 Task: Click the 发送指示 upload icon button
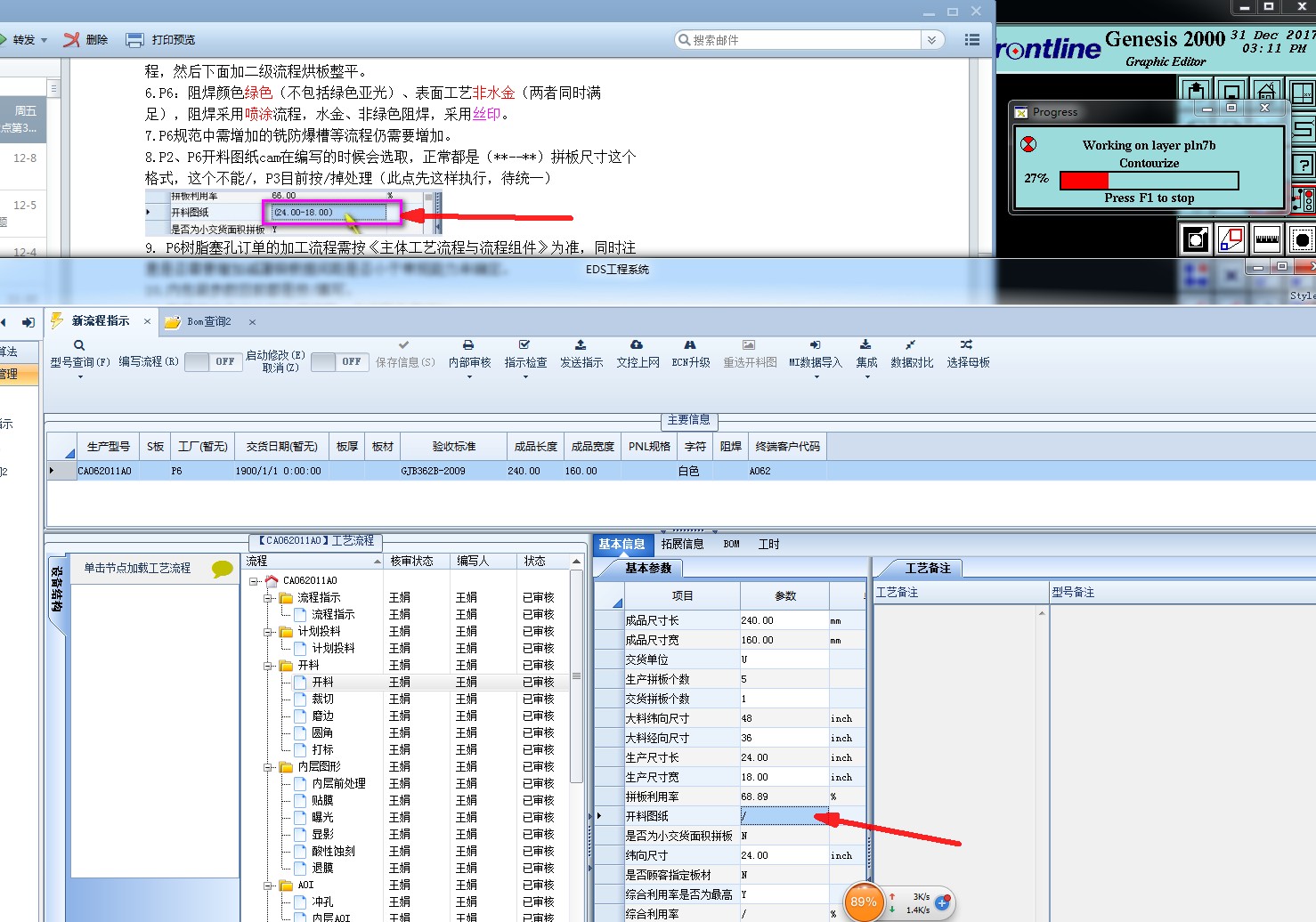pyautogui.click(x=581, y=344)
